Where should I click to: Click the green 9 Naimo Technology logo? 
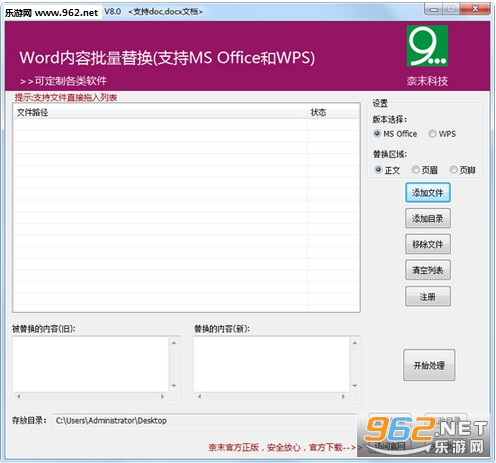click(427, 46)
